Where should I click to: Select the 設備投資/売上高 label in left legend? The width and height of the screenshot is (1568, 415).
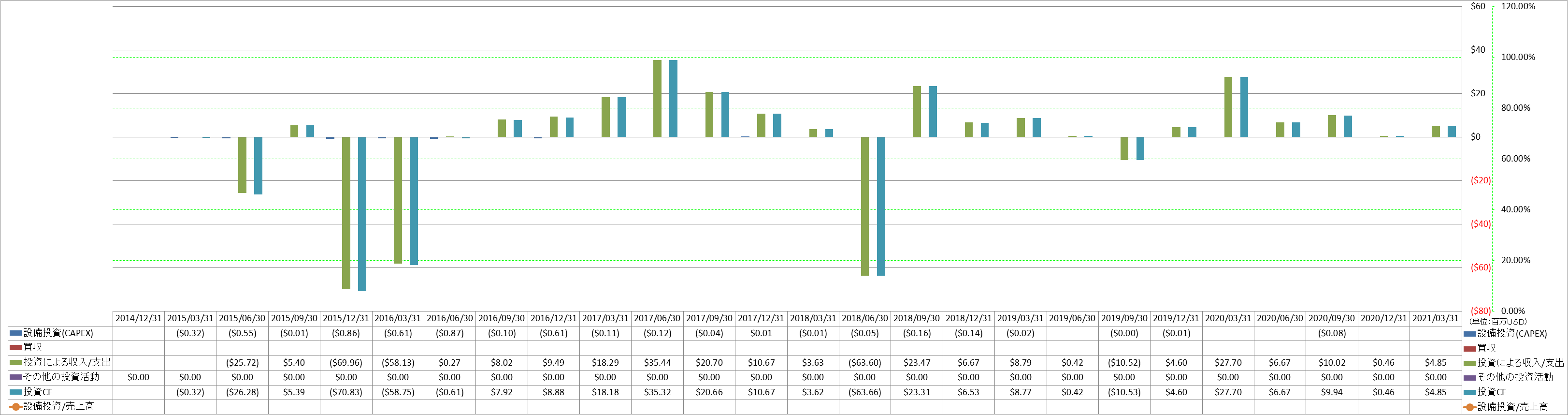[x=58, y=406]
